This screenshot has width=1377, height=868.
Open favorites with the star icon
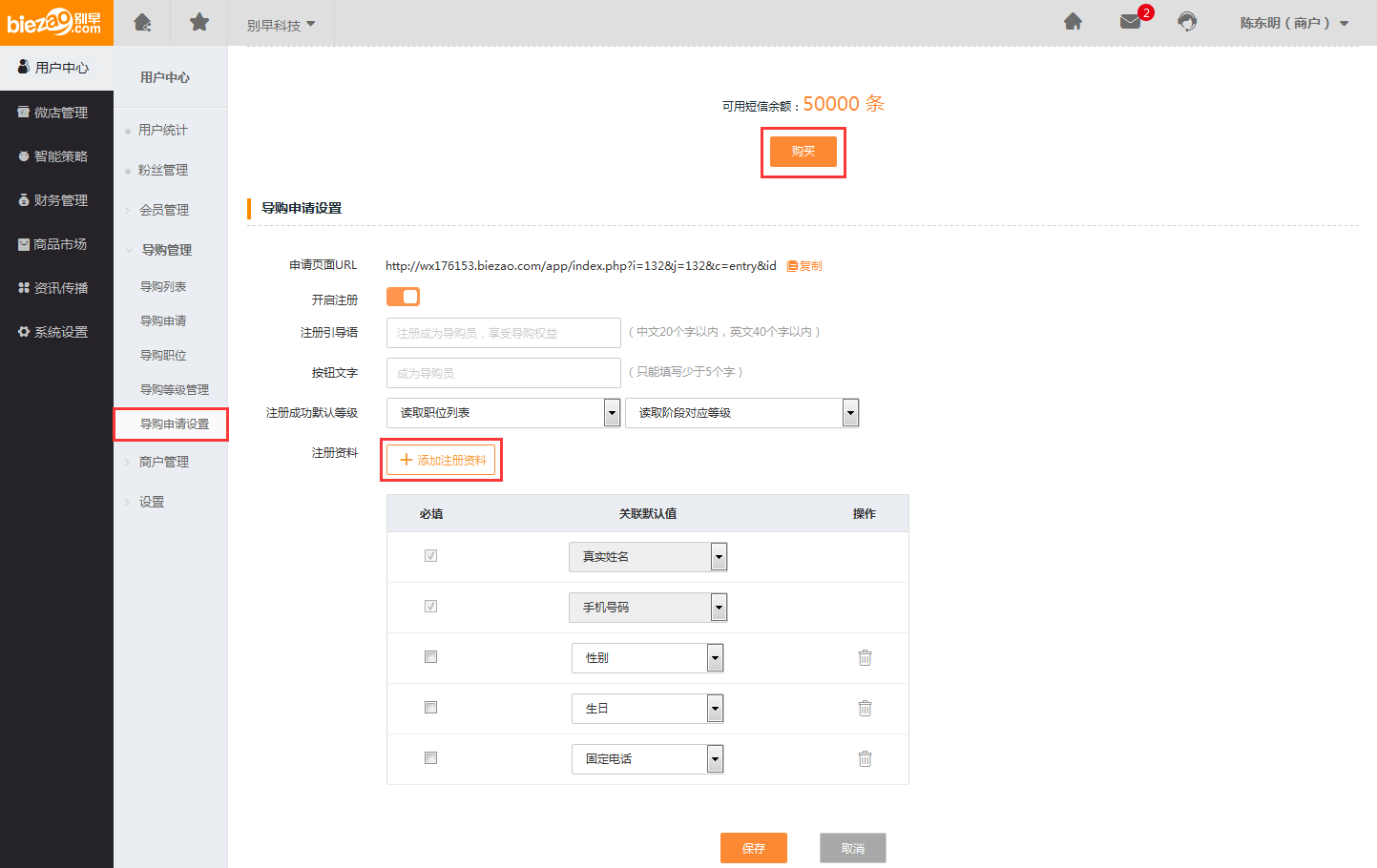tap(198, 22)
